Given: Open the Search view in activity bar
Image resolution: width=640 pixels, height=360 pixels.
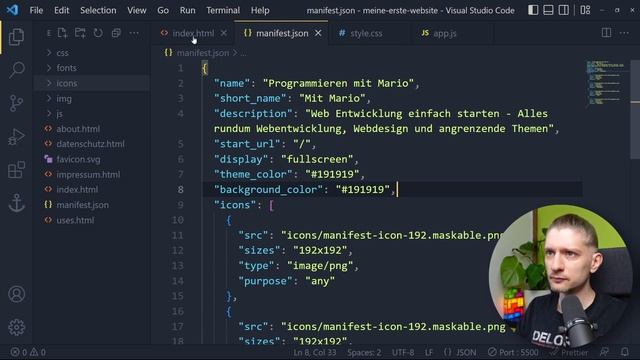Looking at the screenshot, I should tap(16, 70).
